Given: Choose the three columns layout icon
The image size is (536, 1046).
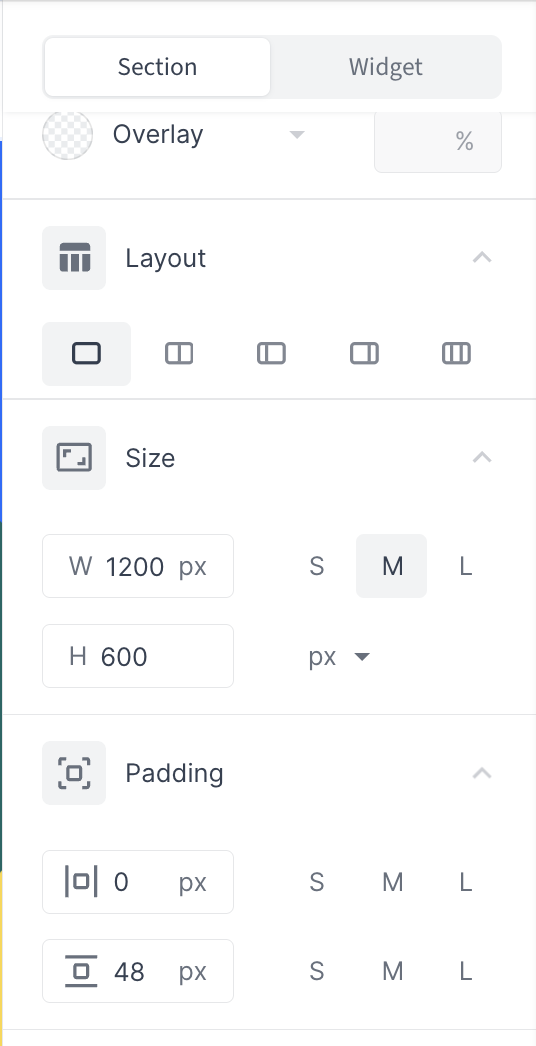Looking at the screenshot, I should (x=457, y=354).
